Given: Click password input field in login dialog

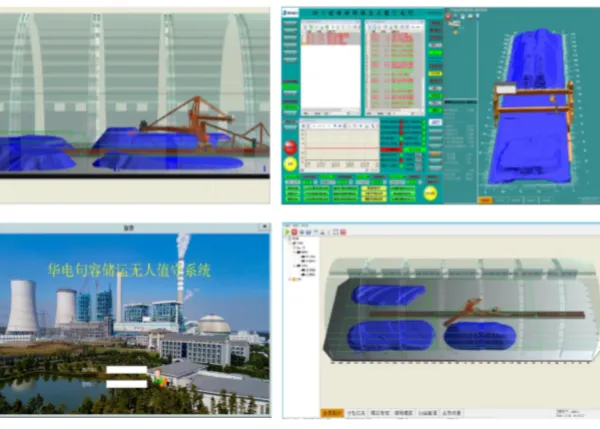Looking at the screenshot, I should coord(127,383).
